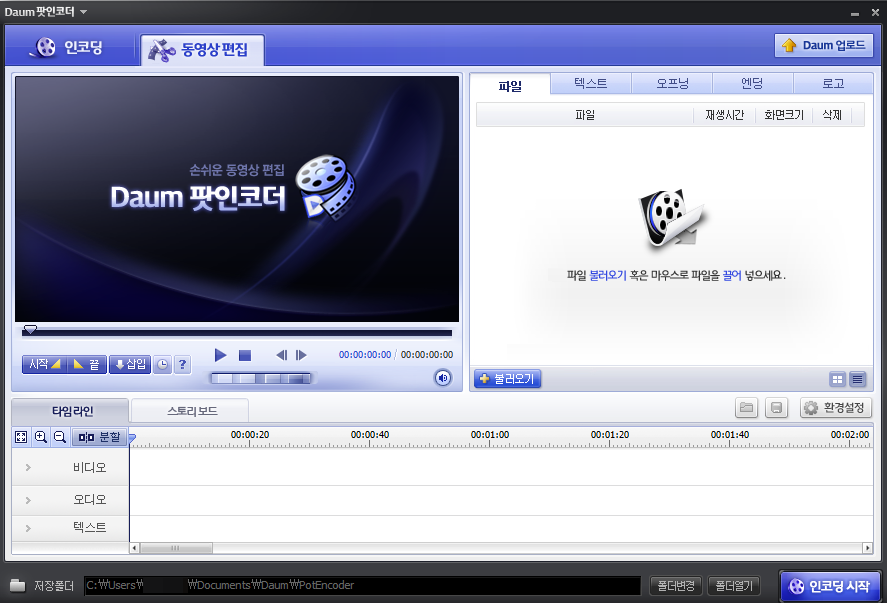Click the 폴더열기 button

[x=734, y=585]
